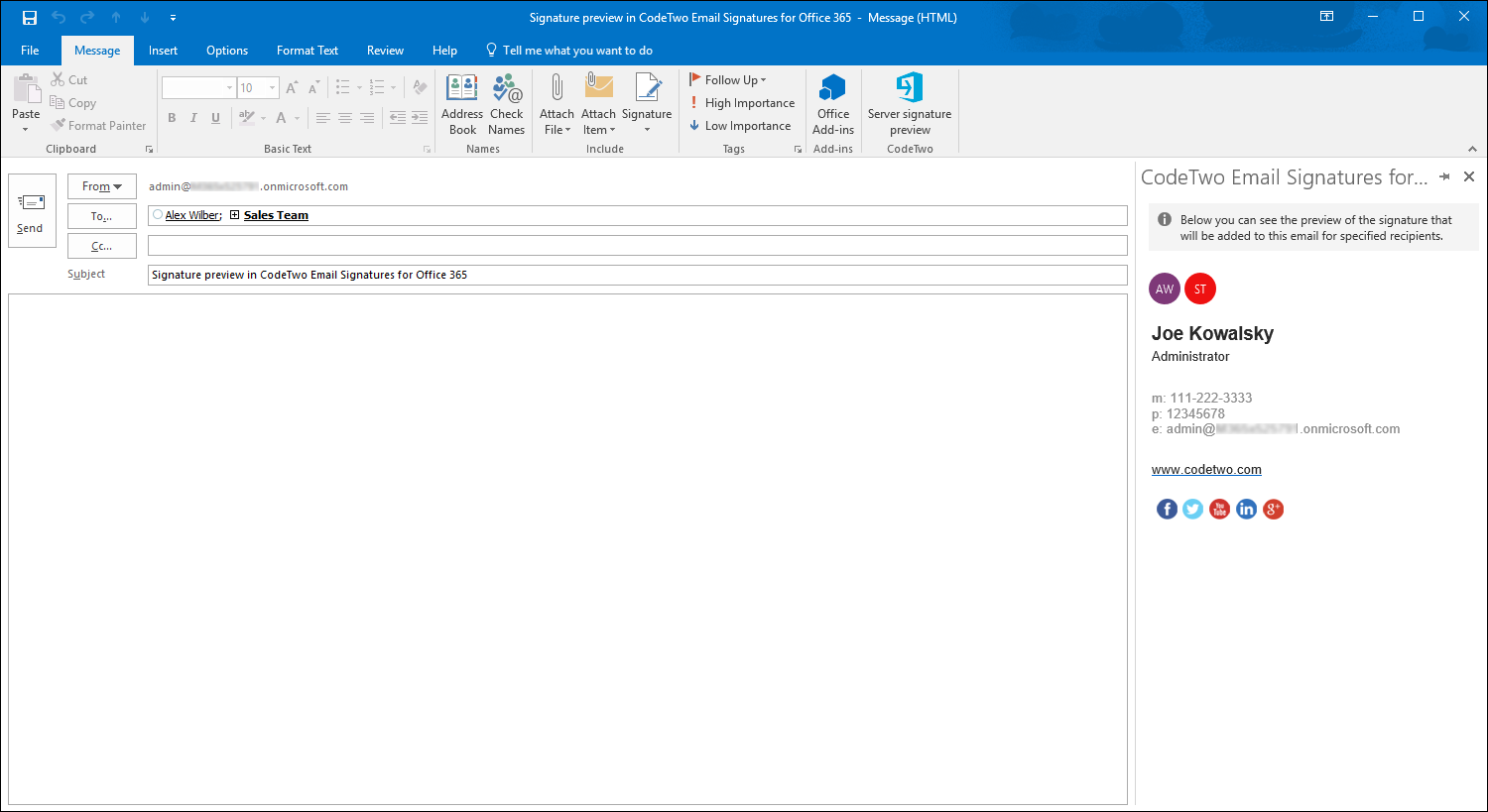Click the Subject text field
The image size is (1488, 812).
(638, 276)
